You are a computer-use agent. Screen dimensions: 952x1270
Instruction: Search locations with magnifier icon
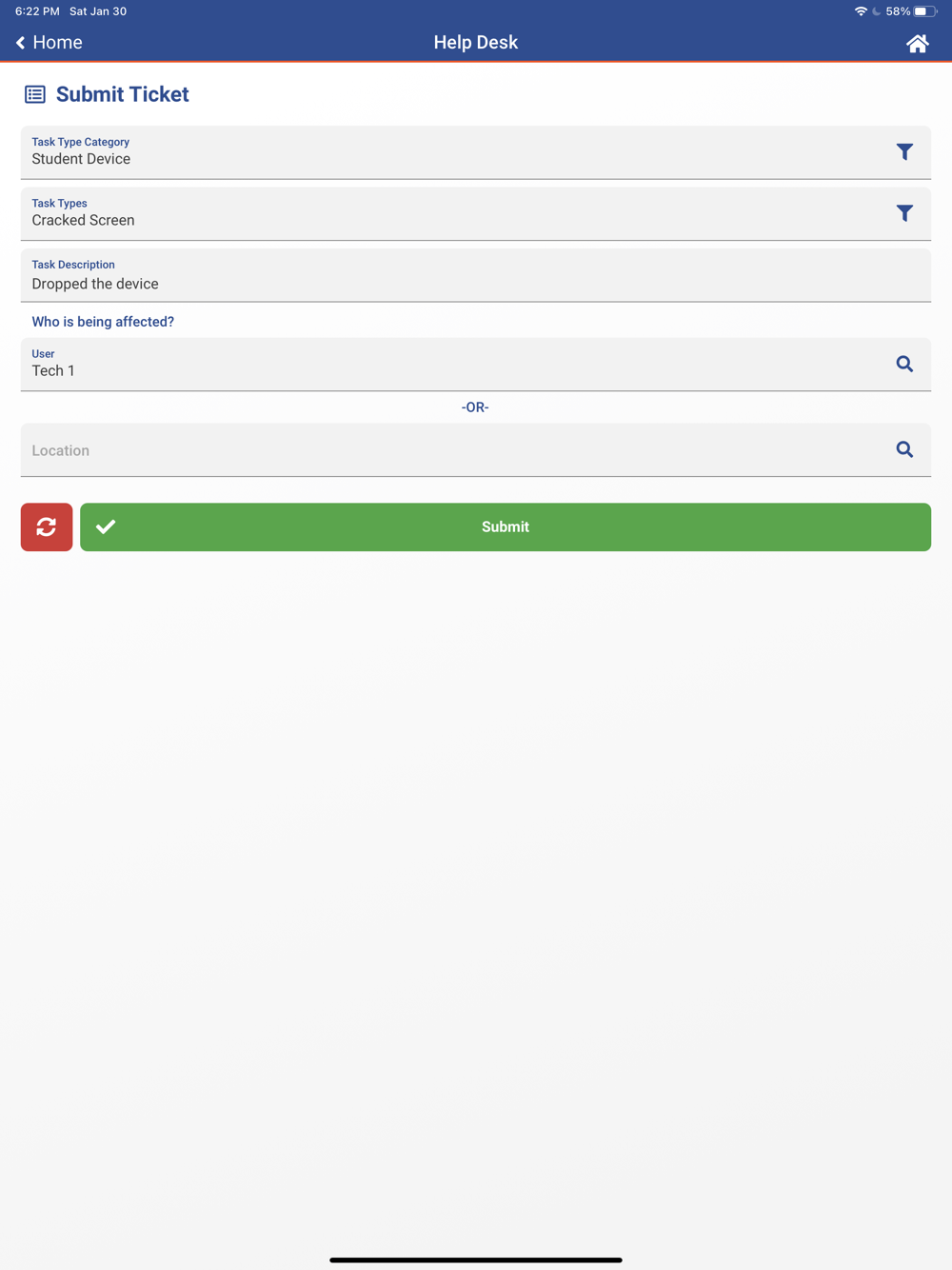pos(904,449)
